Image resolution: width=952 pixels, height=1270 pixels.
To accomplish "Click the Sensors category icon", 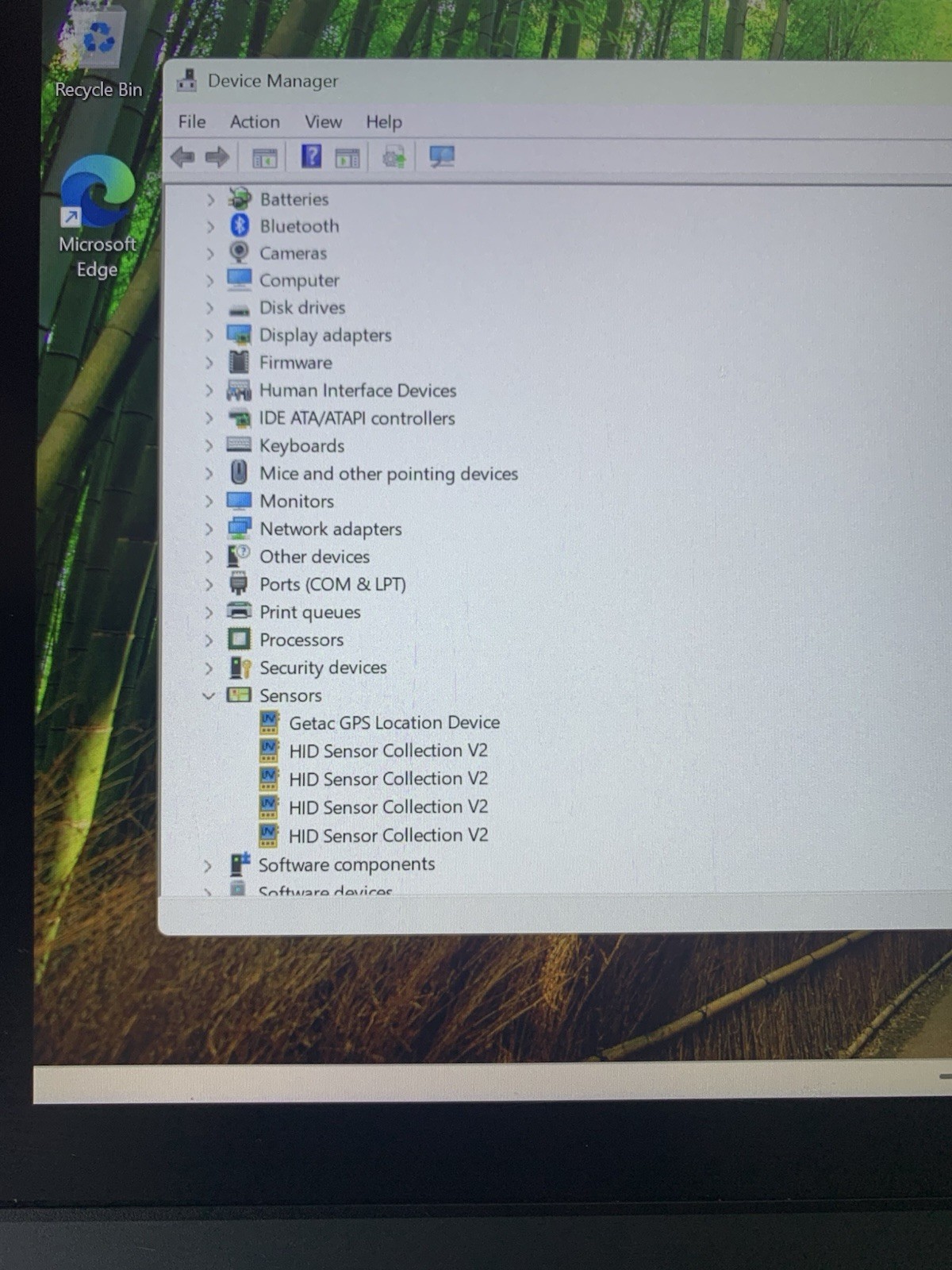I will tap(239, 695).
